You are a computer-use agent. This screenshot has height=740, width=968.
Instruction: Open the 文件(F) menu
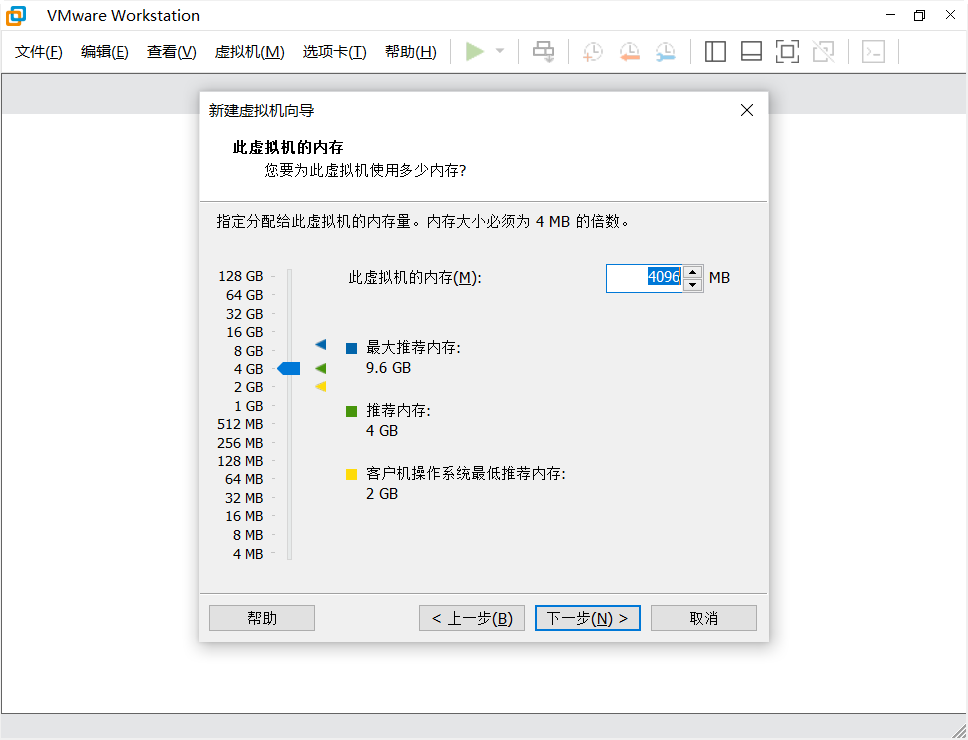click(x=39, y=52)
